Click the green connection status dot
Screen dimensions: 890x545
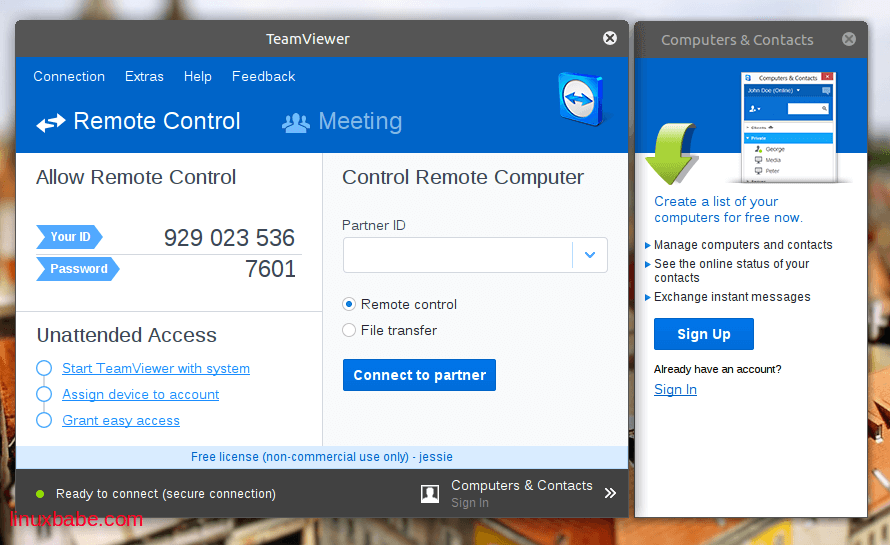(40, 494)
